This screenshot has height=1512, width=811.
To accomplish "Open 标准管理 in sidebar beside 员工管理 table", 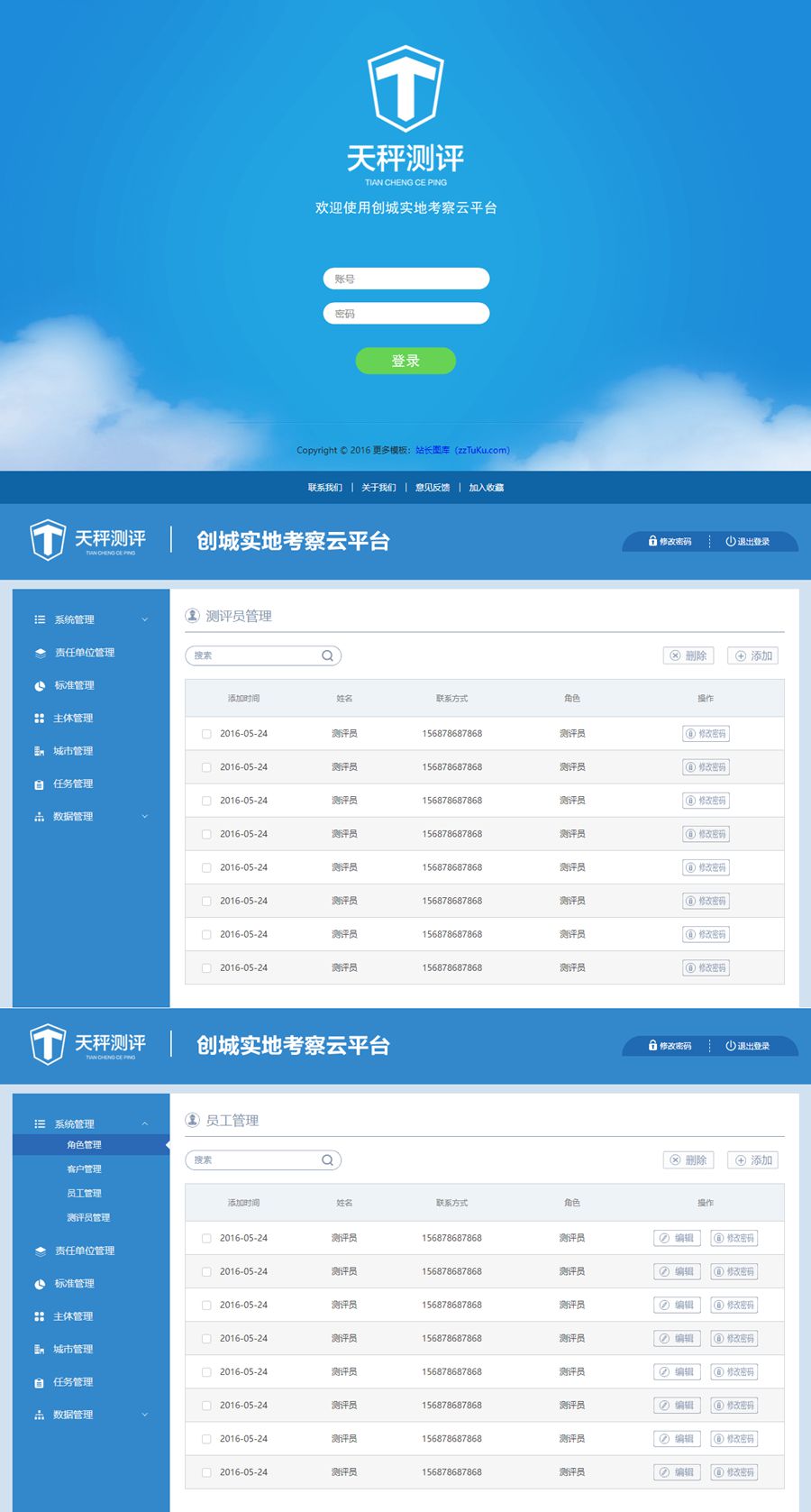I will [x=74, y=1284].
